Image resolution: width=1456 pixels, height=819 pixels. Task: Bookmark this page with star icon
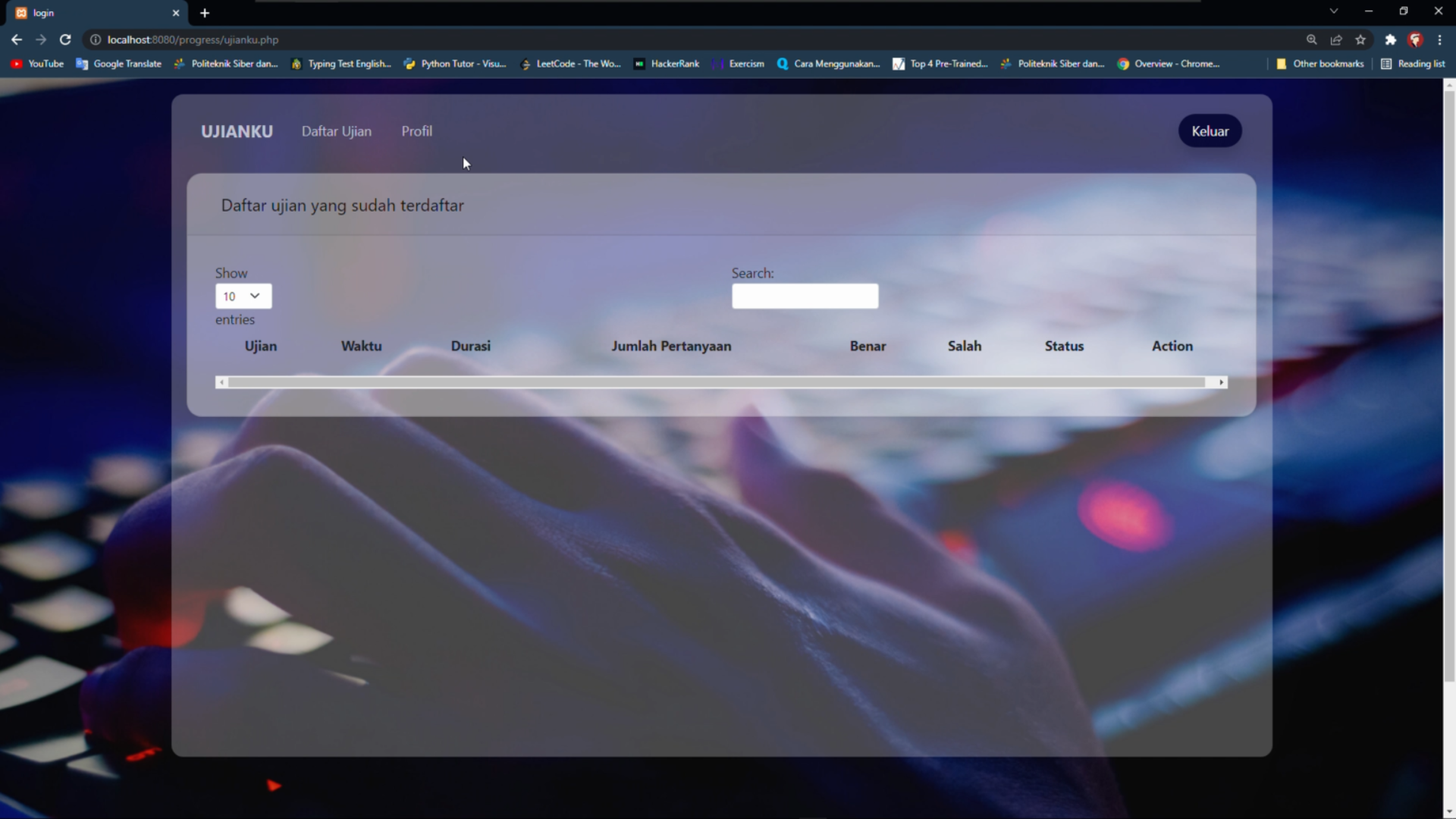point(1360,39)
